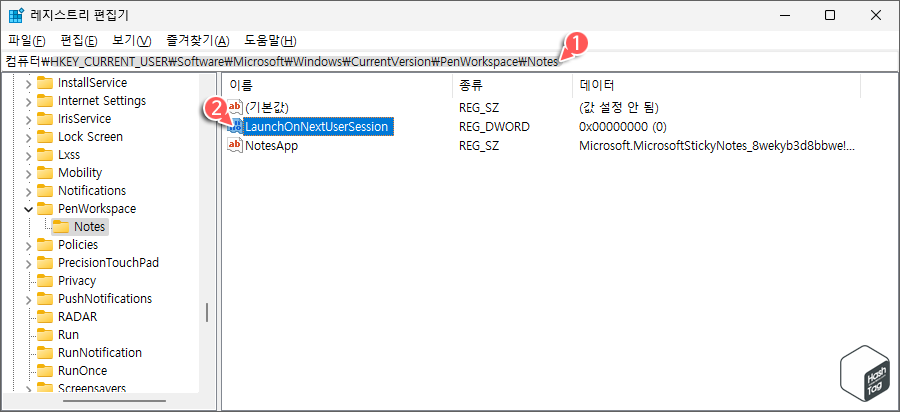
Task: Collapse the PenWorkspace key
Action: (x=29, y=209)
